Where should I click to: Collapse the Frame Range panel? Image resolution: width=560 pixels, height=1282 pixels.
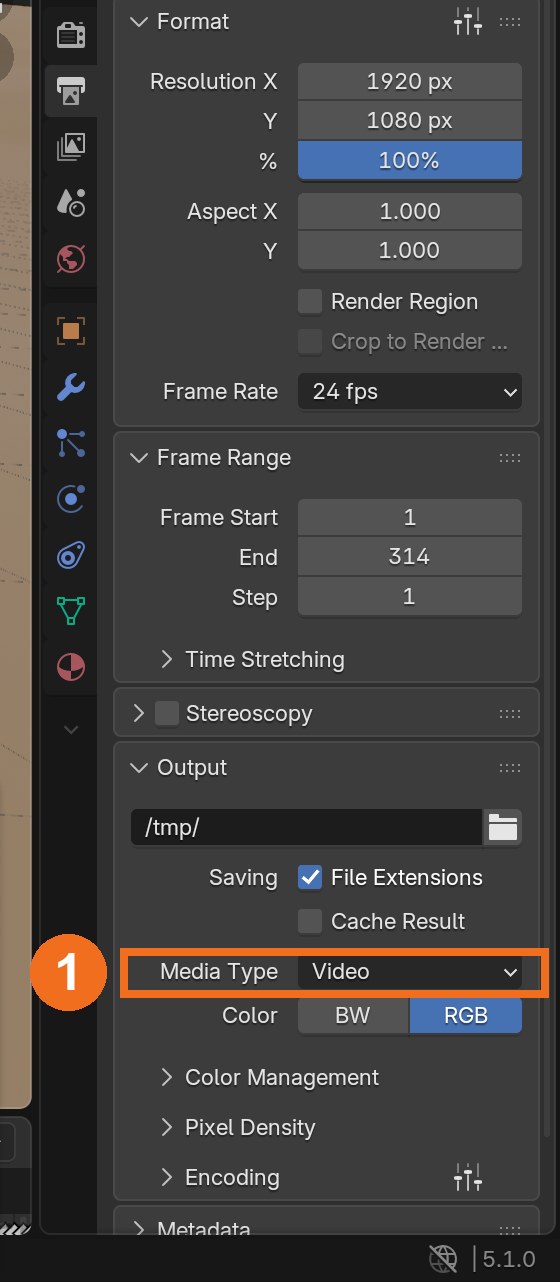click(x=139, y=457)
